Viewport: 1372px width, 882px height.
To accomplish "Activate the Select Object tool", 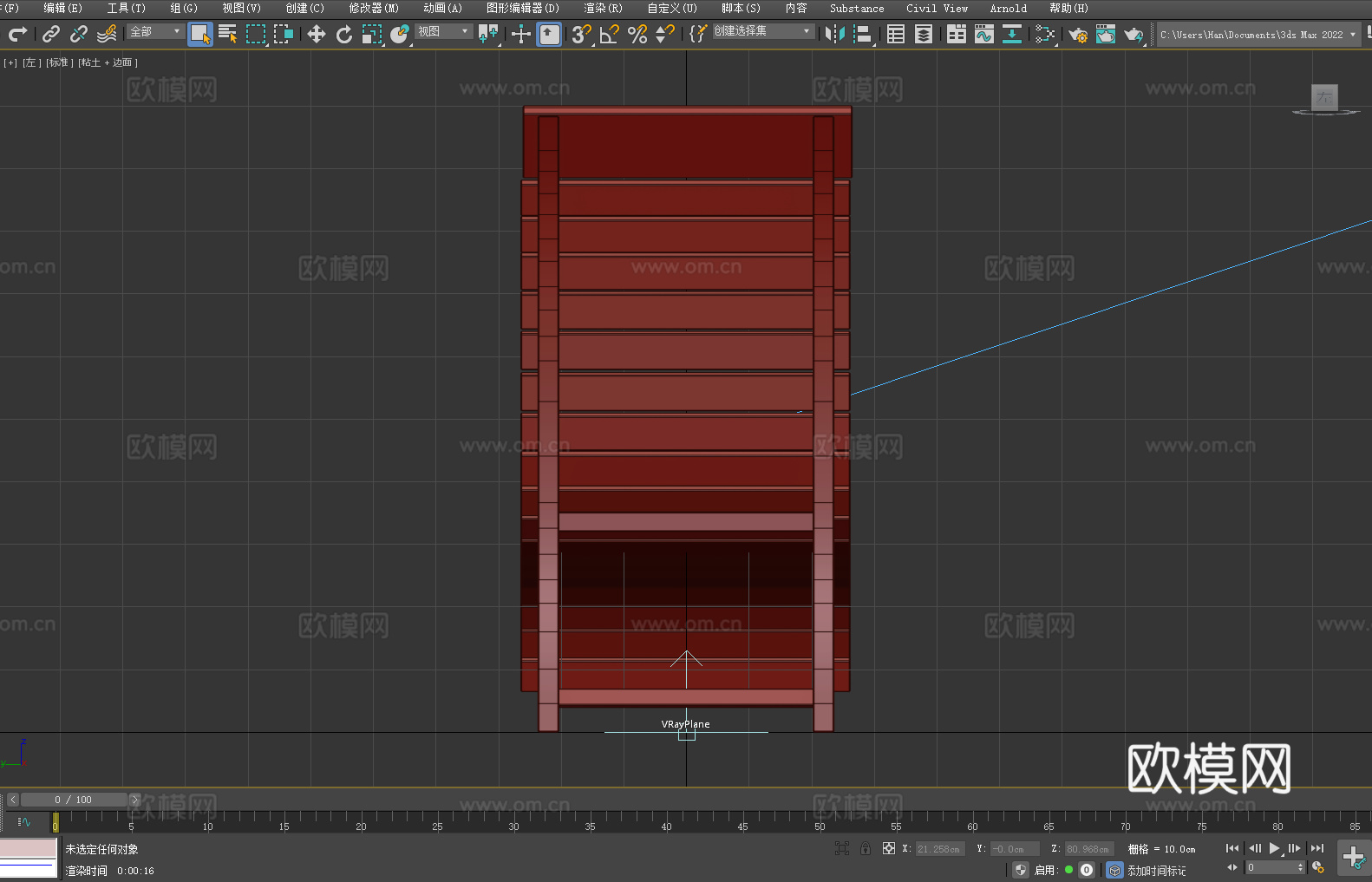I will coord(200,34).
